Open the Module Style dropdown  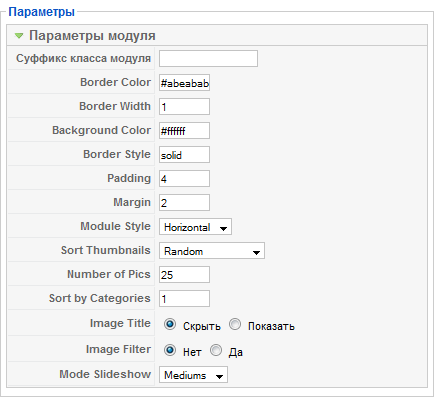click(x=195, y=227)
